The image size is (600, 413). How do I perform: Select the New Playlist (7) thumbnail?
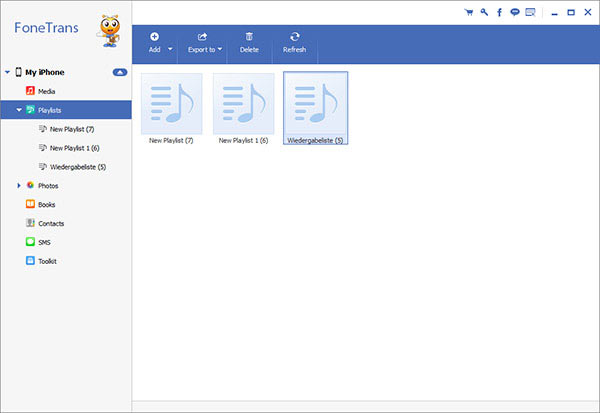click(171, 104)
